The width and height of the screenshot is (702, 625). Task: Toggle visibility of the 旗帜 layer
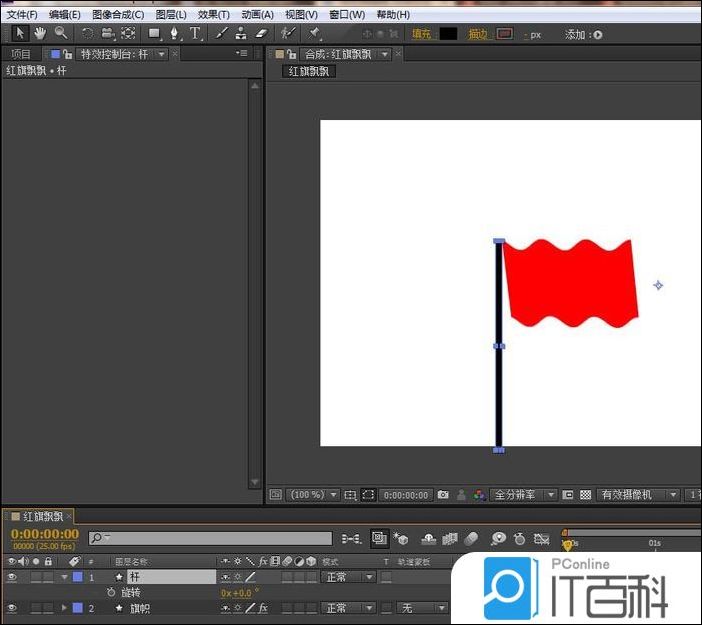click(x=12, y=608)
